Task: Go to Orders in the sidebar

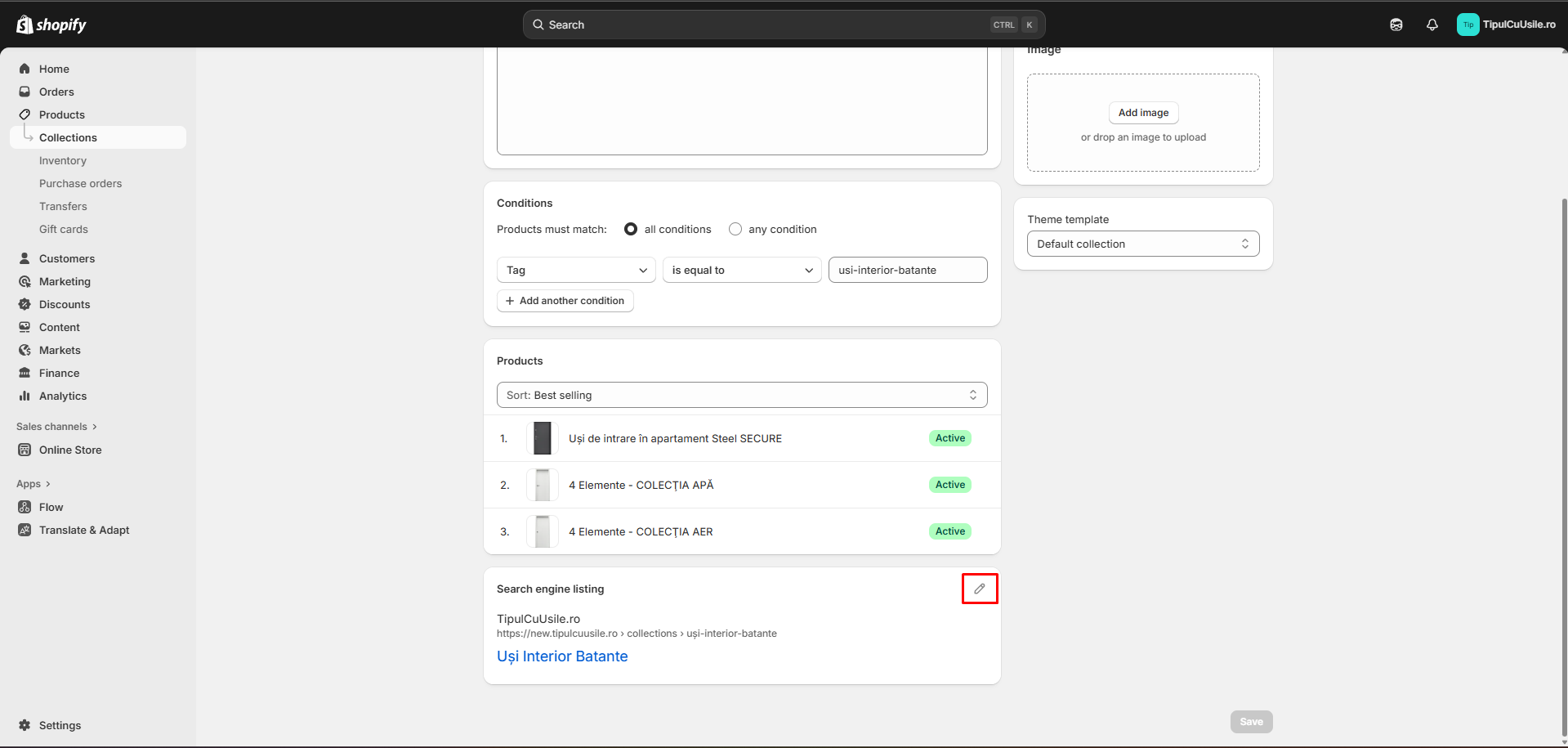Action: (56, 92)
